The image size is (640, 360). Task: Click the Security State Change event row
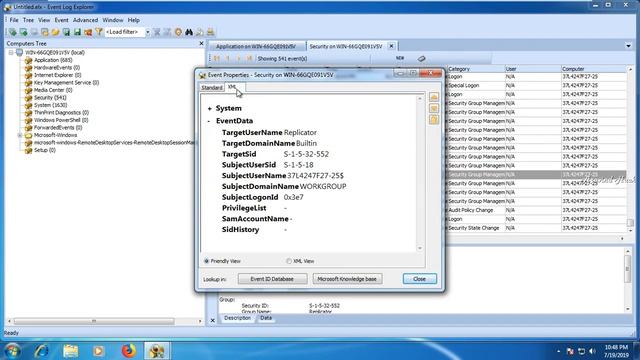point(537,228)
